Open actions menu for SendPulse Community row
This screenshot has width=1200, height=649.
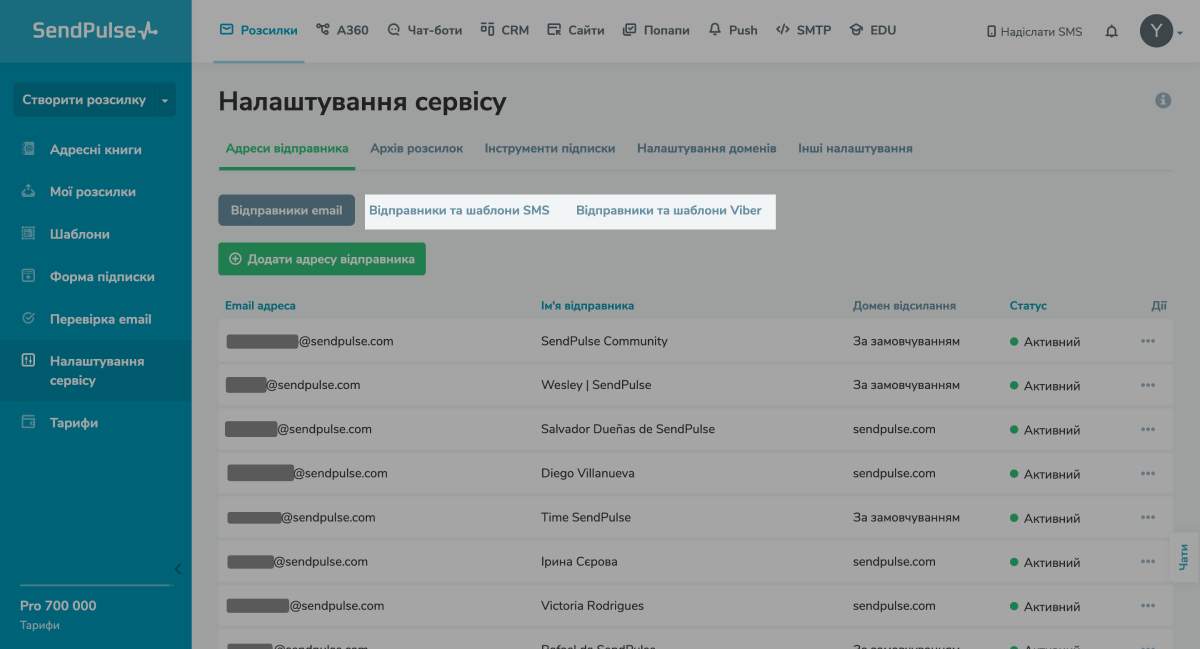1147,341
